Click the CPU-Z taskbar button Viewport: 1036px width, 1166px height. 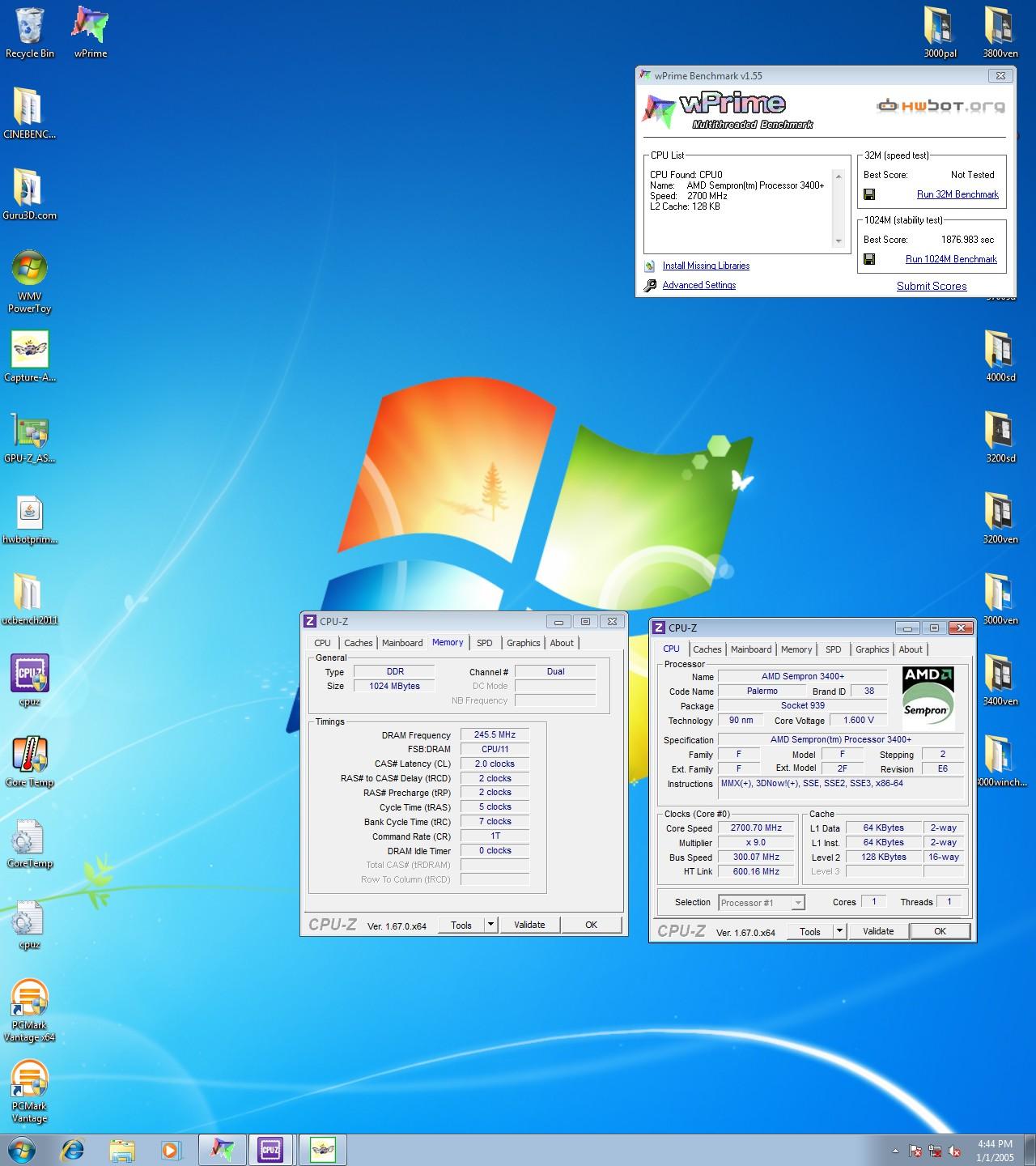[270, 1150]
